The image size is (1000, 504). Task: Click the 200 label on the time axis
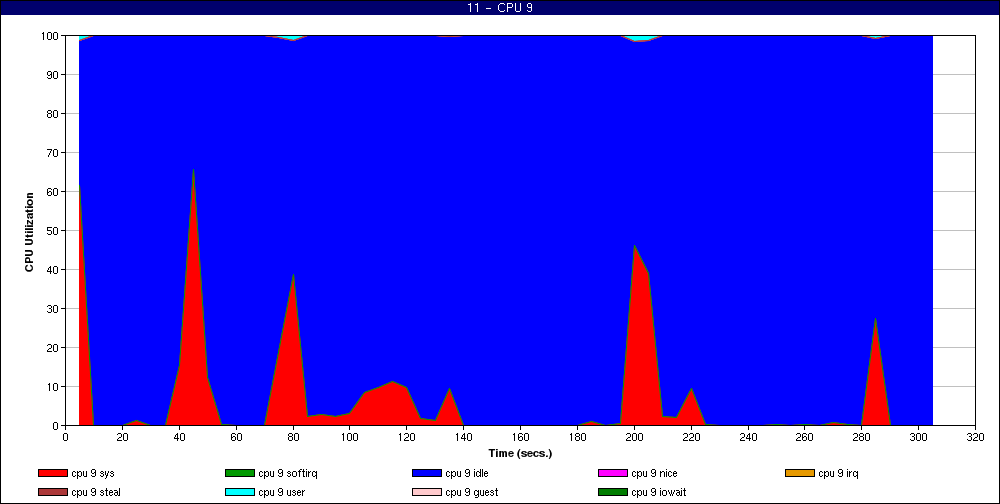tap(635, 437)
